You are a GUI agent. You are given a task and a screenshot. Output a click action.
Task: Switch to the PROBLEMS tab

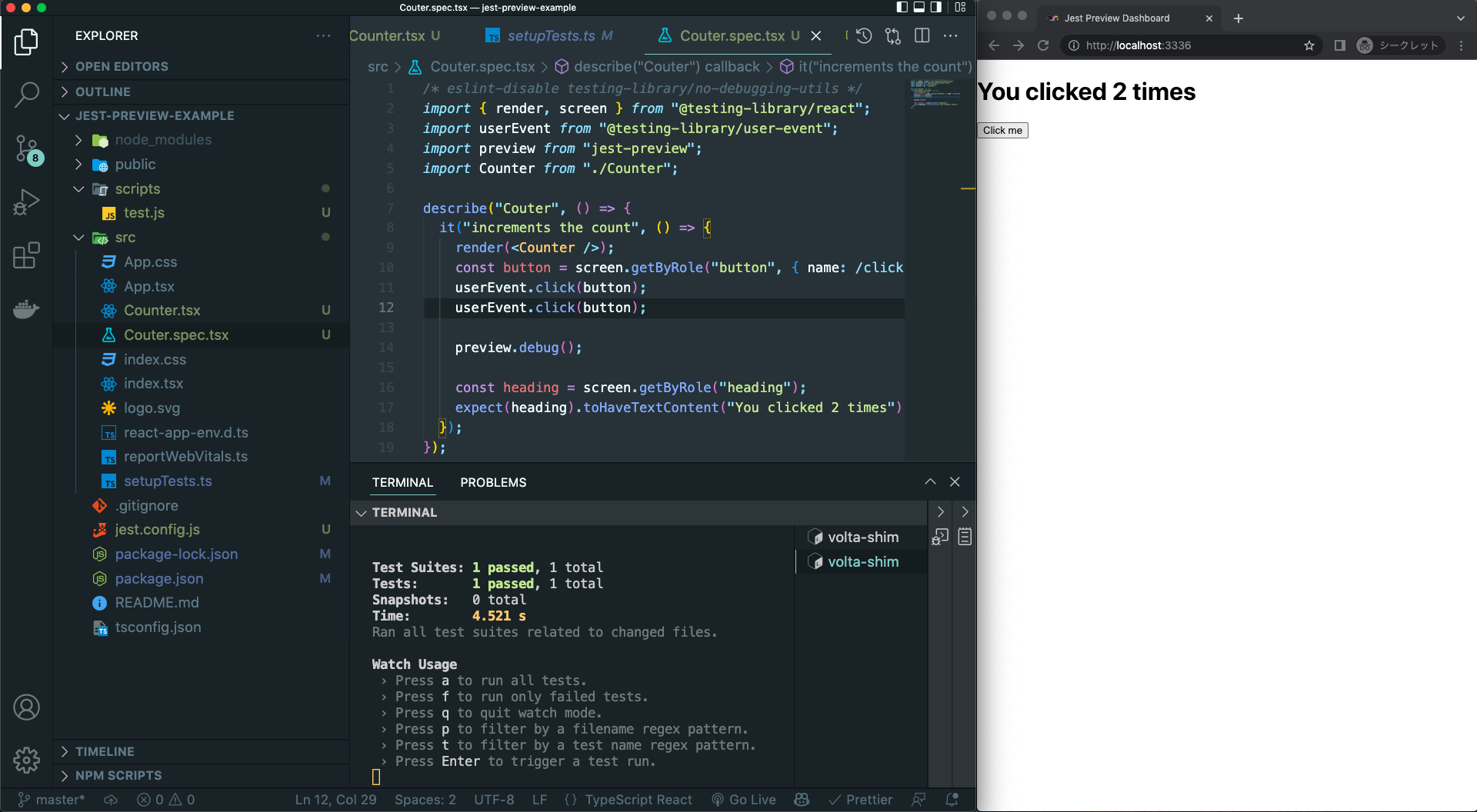(x=493, y=482)
